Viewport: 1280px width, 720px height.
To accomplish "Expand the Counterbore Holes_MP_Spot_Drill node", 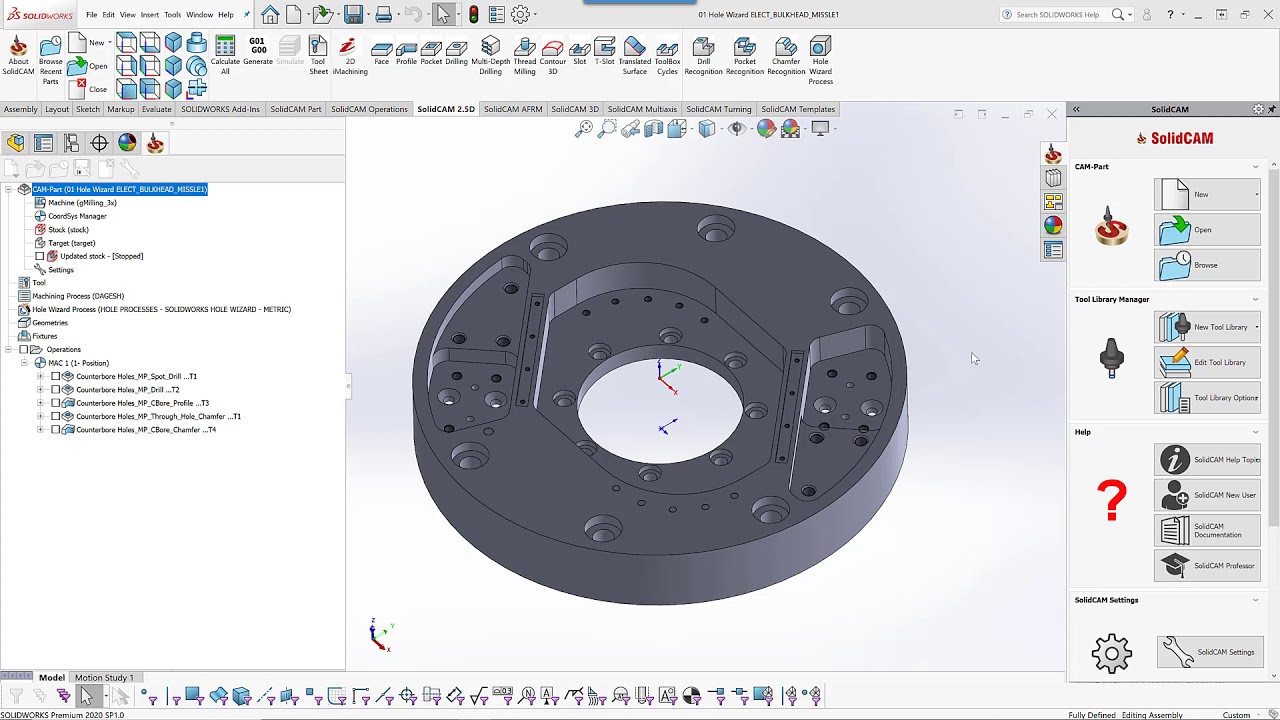I will (x=41, y=376).
